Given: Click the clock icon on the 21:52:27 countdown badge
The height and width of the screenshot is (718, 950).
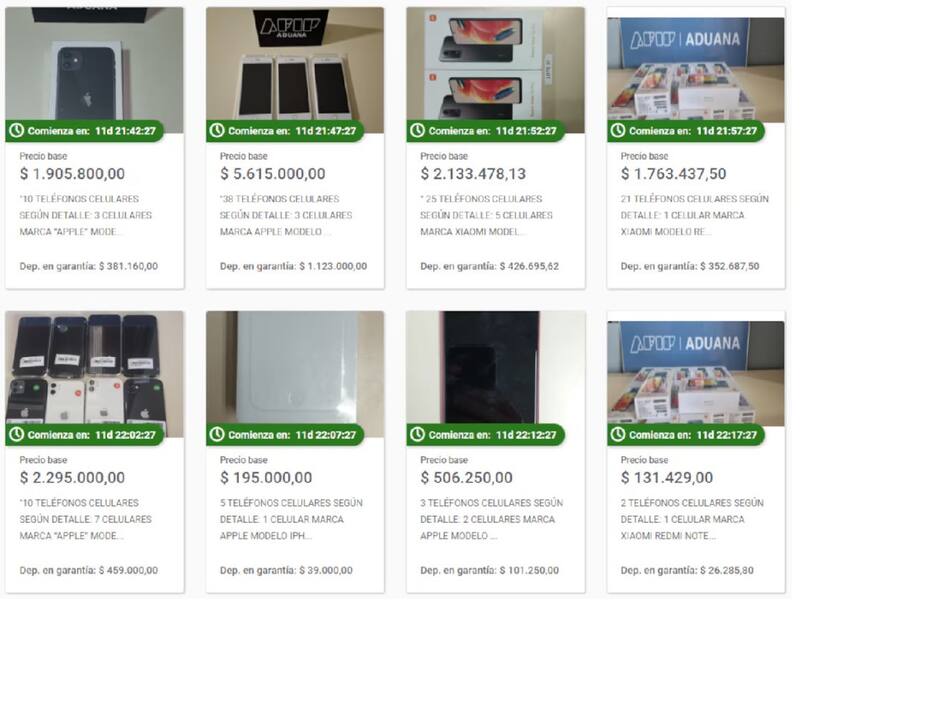Looking at the screenshot, I should (417, 130).
